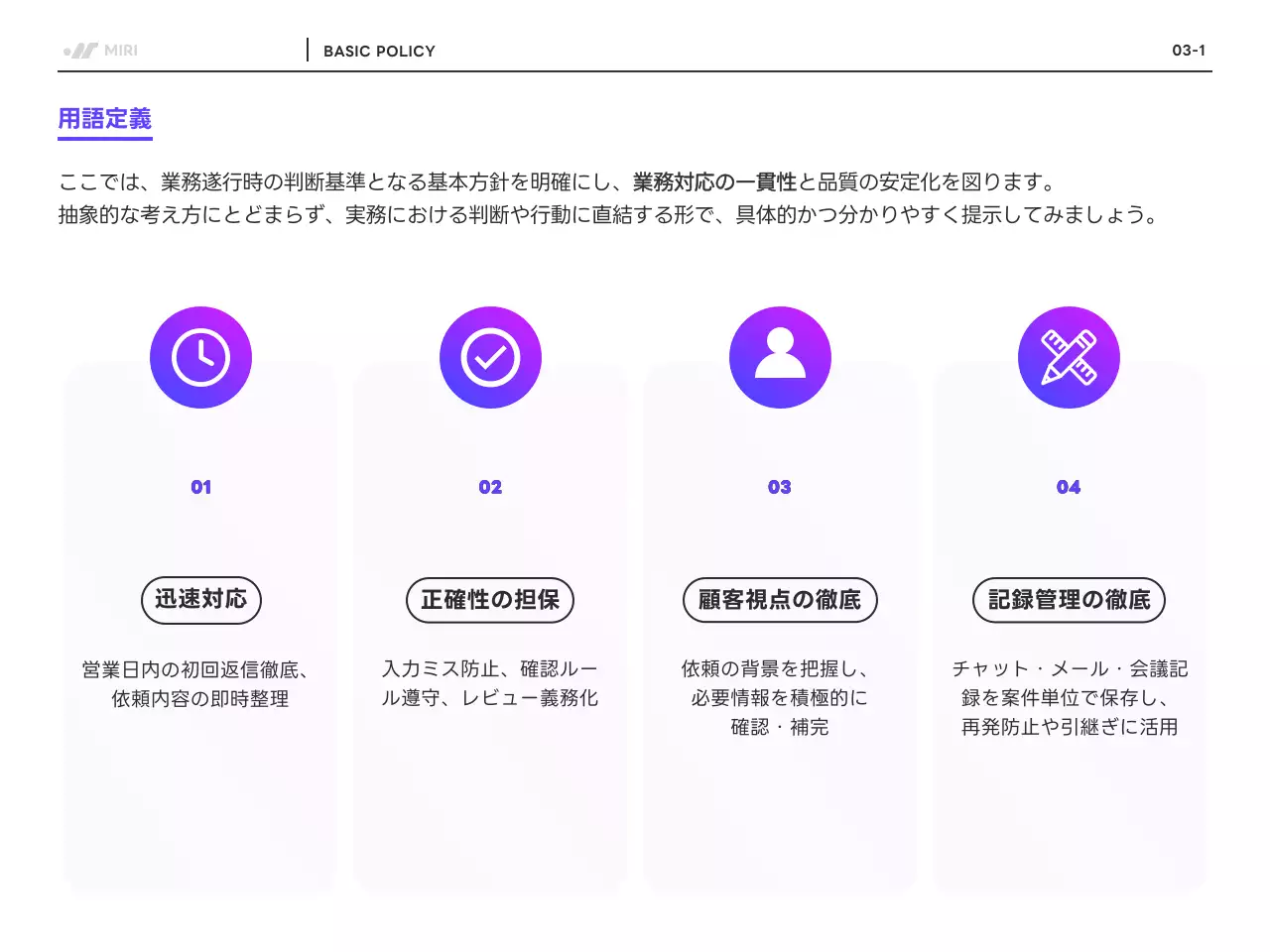The width and height of the screenshot is (1270, 952).
Task: Toggle the 正確性の担保 pill selector
Action: point(490,600)
